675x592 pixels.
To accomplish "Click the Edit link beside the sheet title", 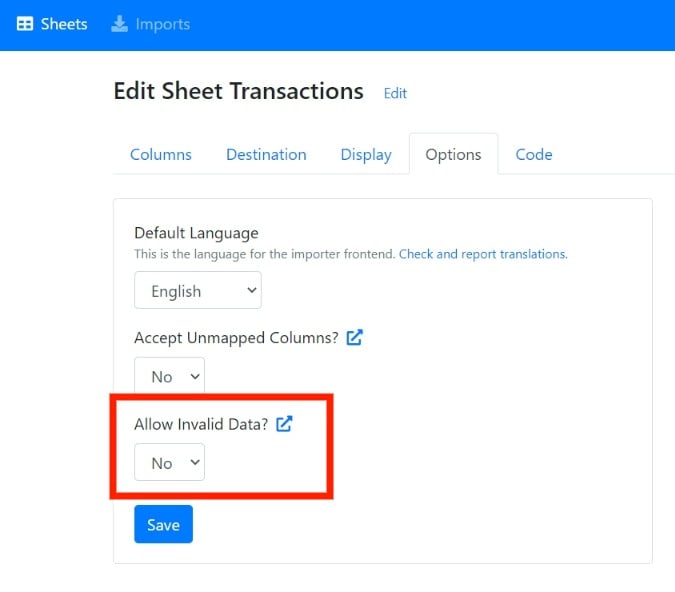I will tap(395, 93).
